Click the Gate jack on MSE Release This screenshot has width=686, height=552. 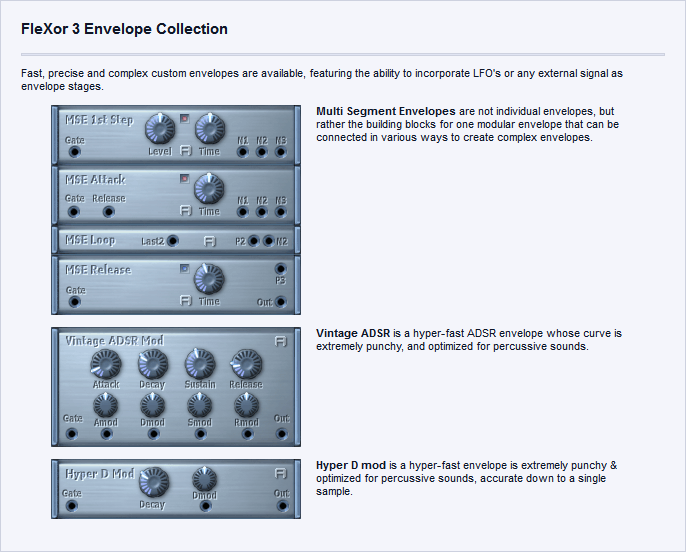[74, 302]
